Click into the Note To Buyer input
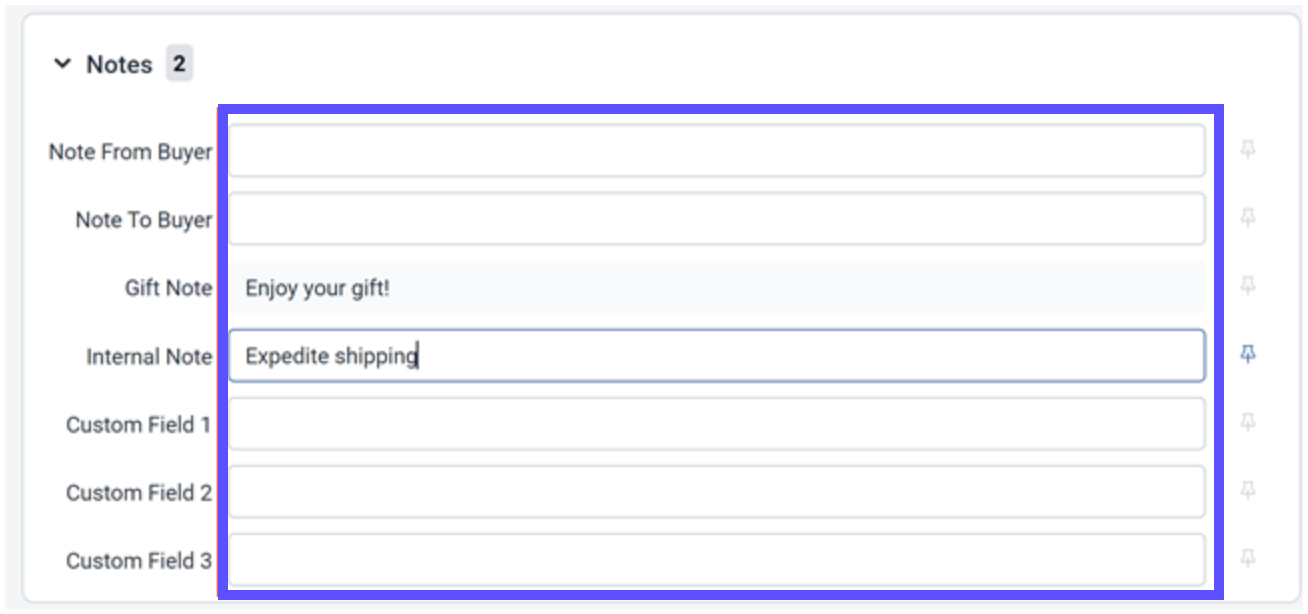Image resolution: width=1308 pixels, height=614 pixels. [x=716, y=219]
